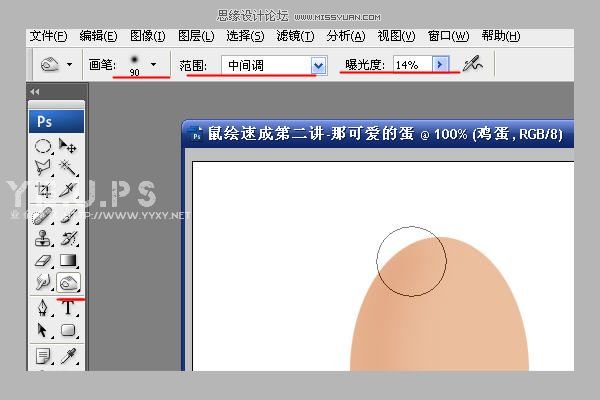Click the exposure 14% input field
Screen dimensions: 600x400
point(412,65)
